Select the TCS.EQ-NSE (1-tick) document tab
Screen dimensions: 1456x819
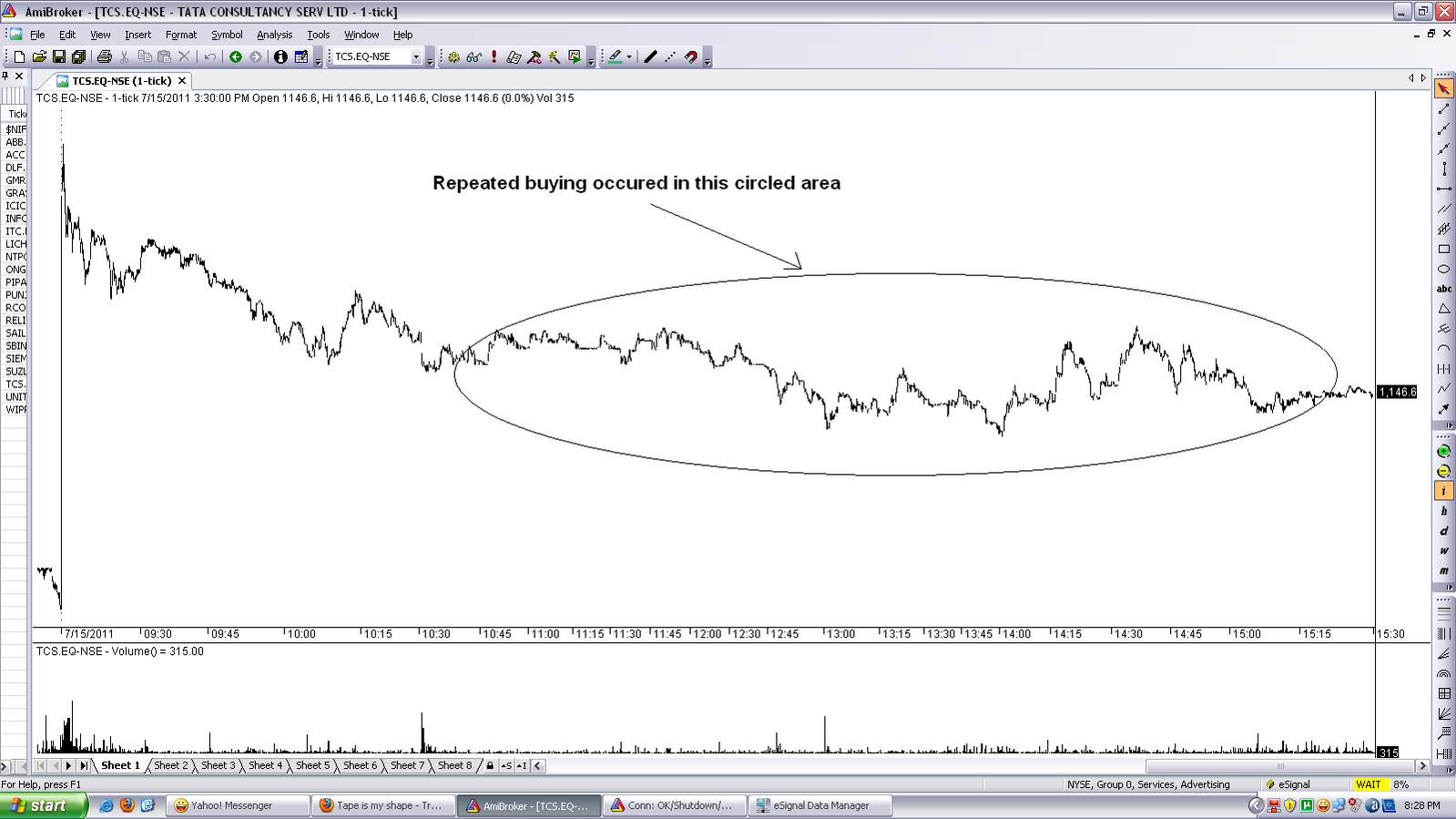click(121, 80)
